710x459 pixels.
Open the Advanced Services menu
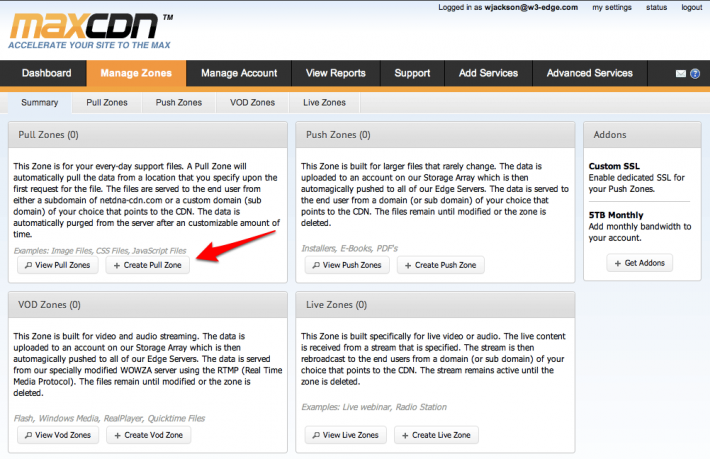click(x=590, y=73)
